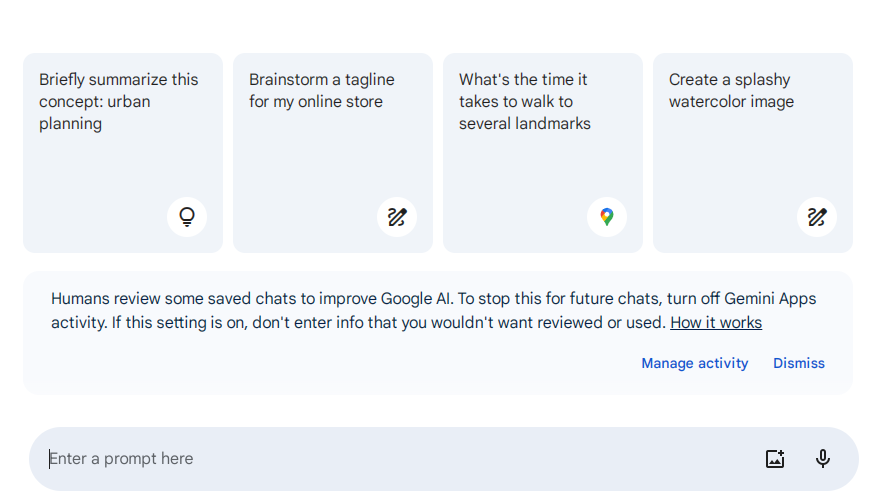Choose "Brainstorm a tagline" suggestion text
The width and height of the screenshot is (882, 501).
tap(321, 90)
